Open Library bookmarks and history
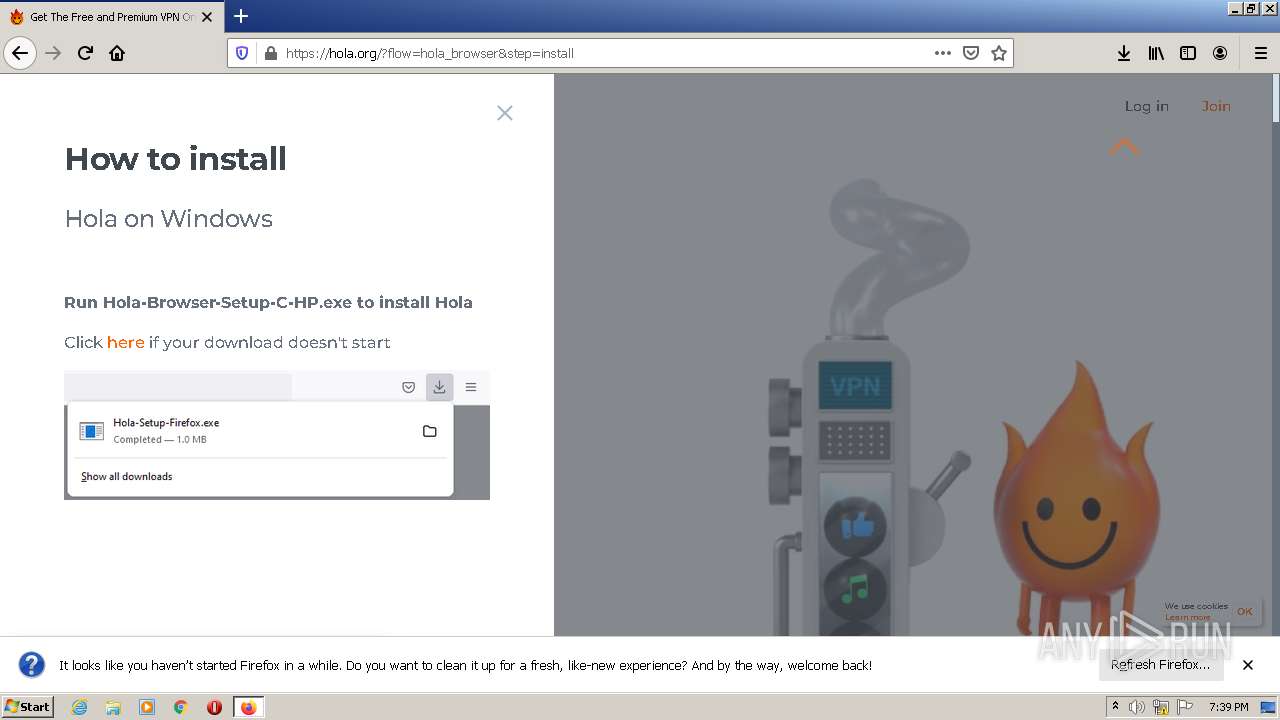This screenshot has height=720, width=1280. 1156,53
